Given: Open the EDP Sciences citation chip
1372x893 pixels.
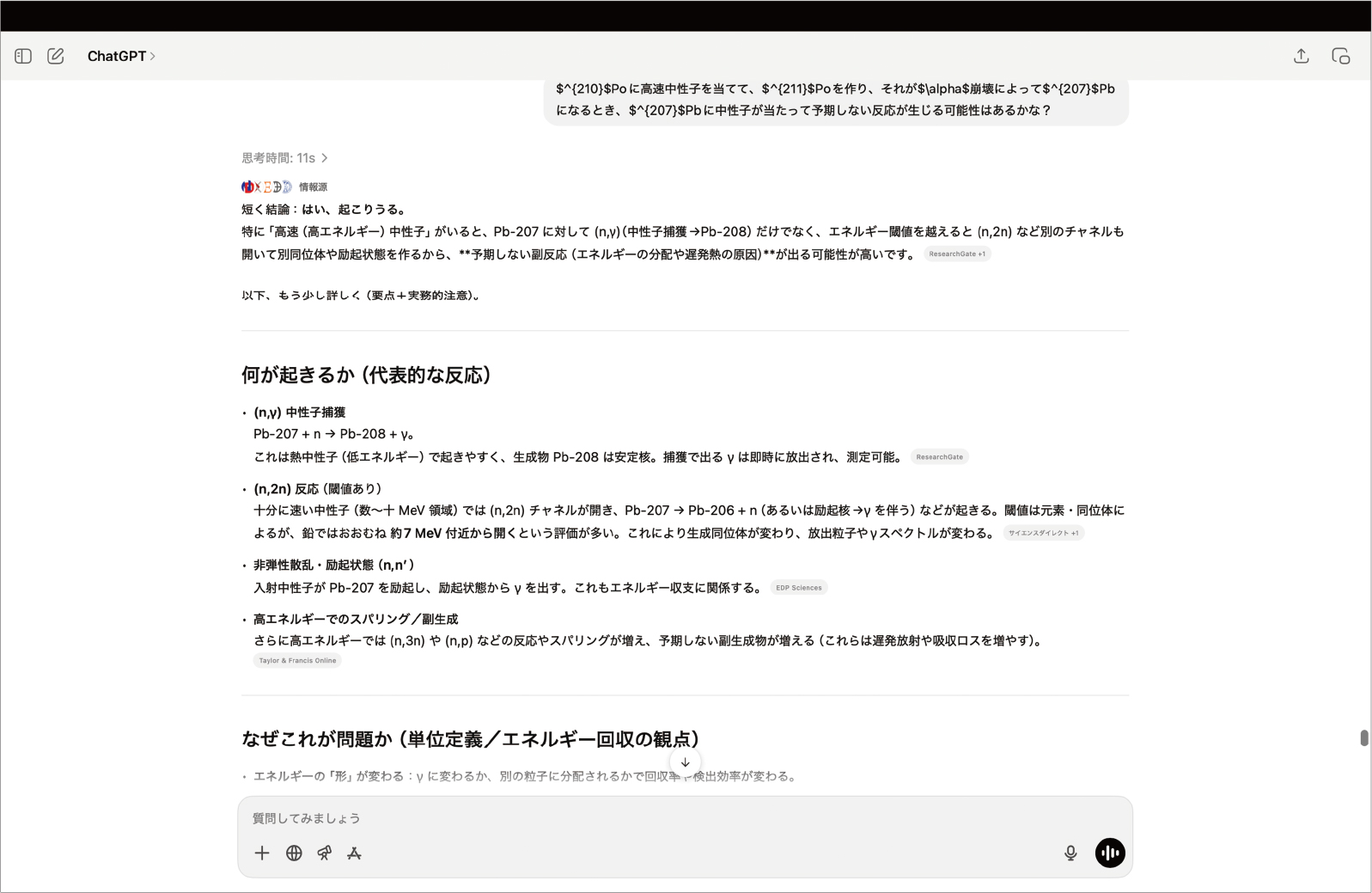Looking at the screenshot, I should coord(799,588).
